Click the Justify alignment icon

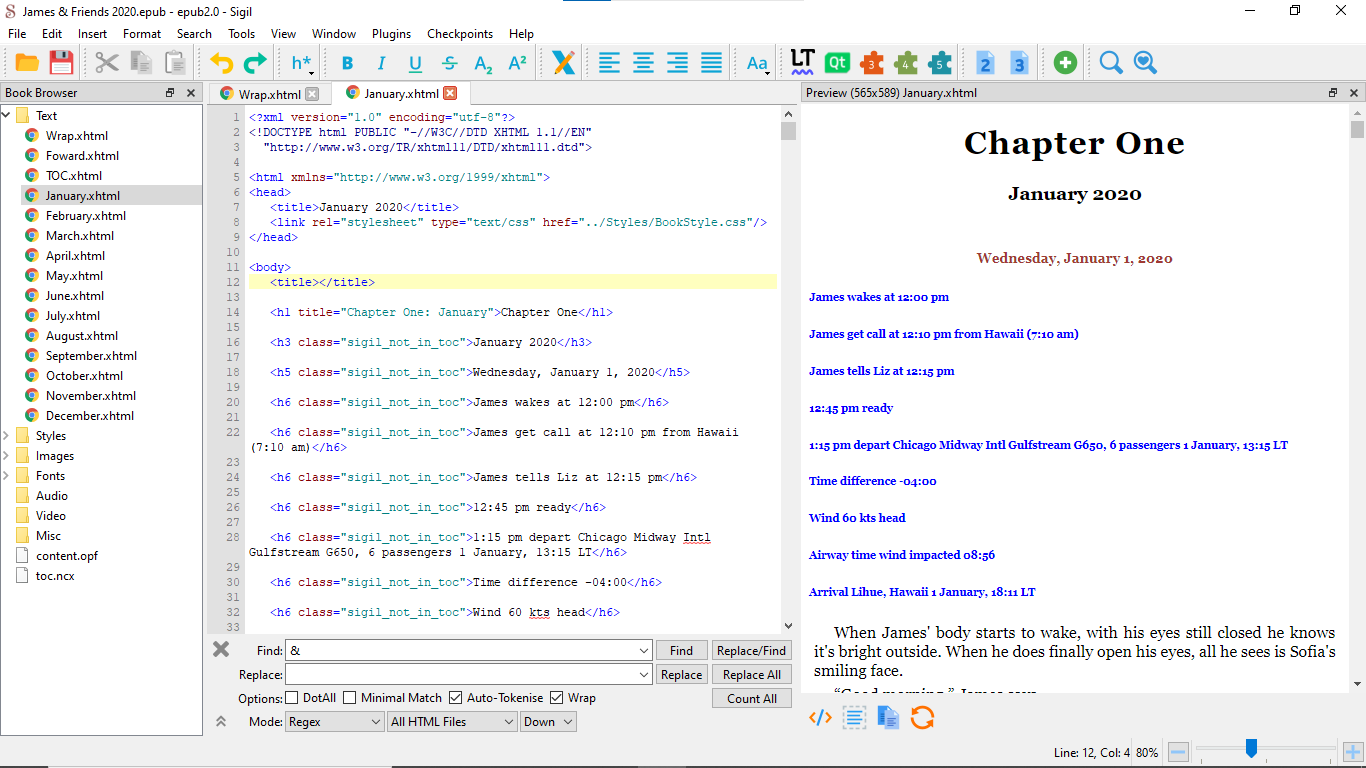[x=711, y=63]
